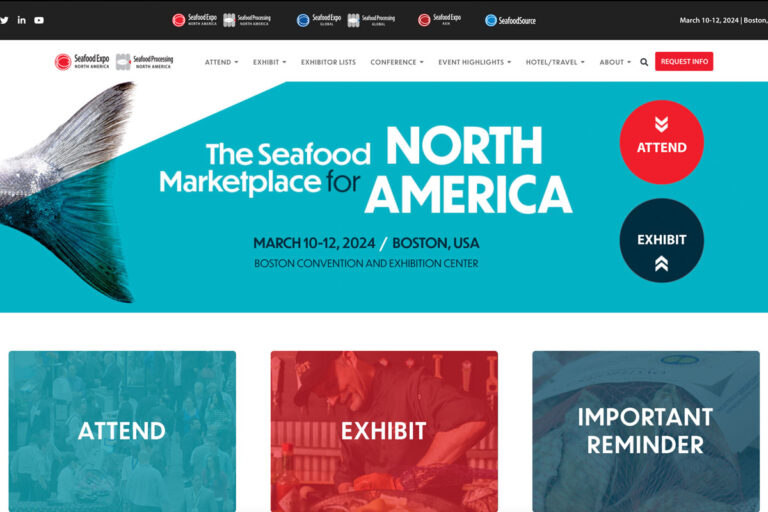Open the About menu

click(x=615, y=62)
